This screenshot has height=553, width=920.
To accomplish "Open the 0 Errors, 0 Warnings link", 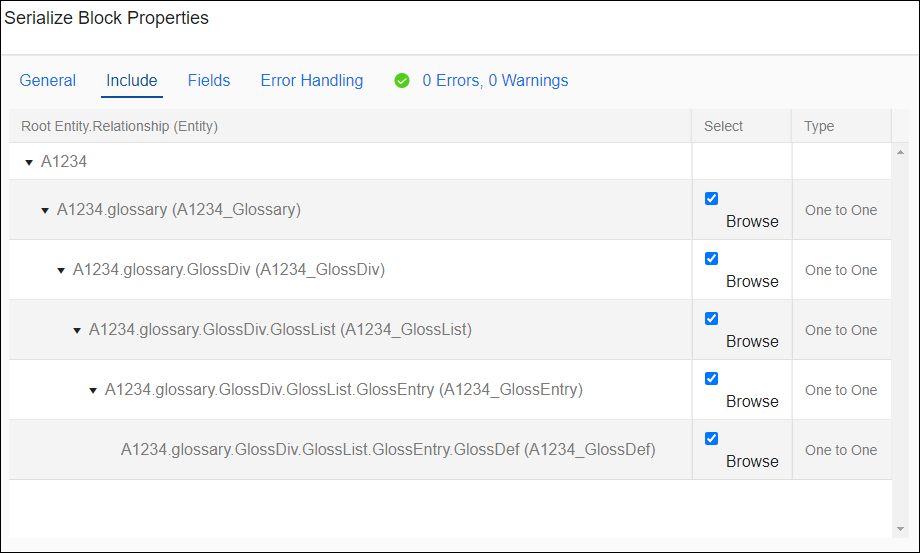I will pyautogui.click(x=495, y=80).
